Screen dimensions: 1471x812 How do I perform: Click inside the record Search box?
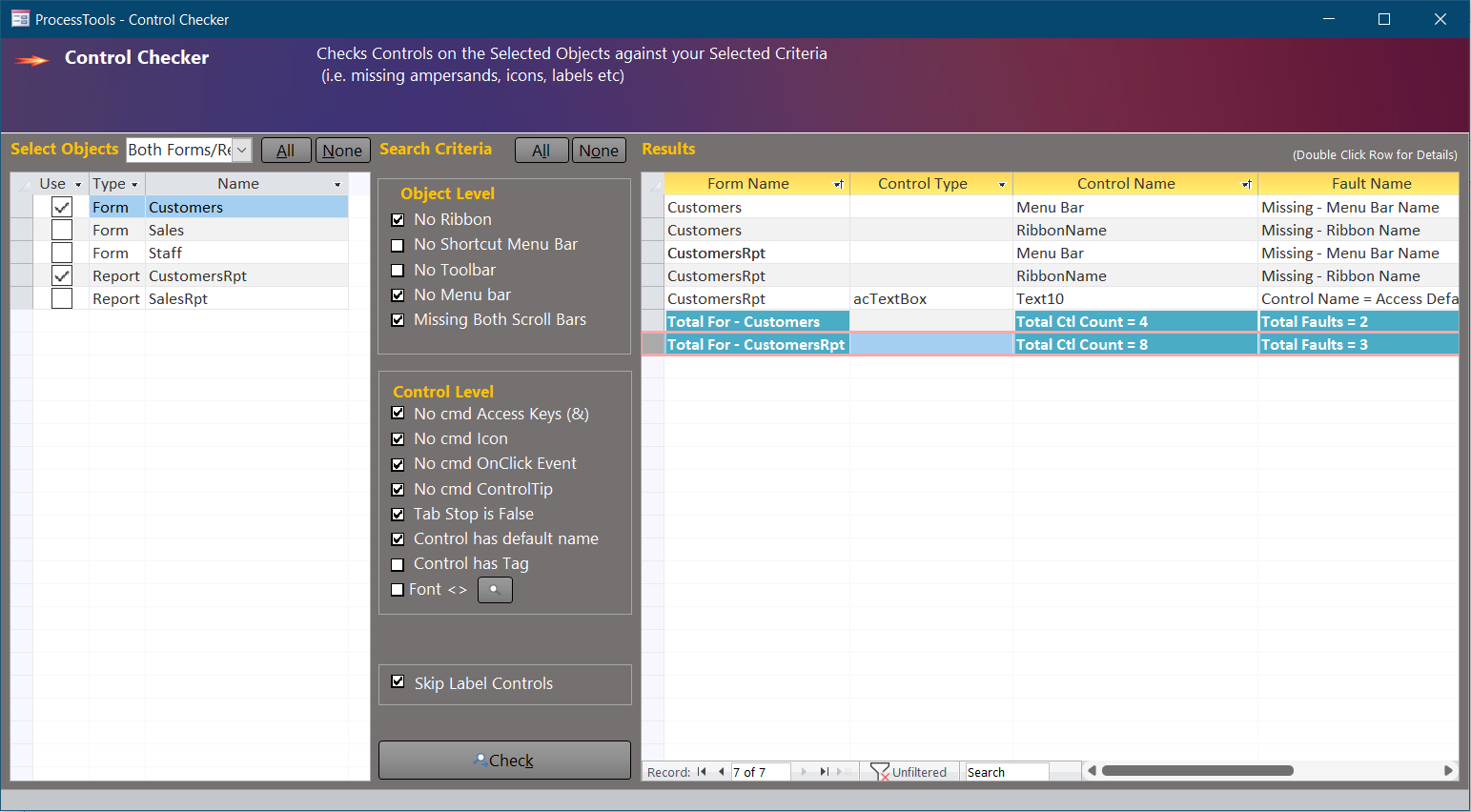[1006, 771]
